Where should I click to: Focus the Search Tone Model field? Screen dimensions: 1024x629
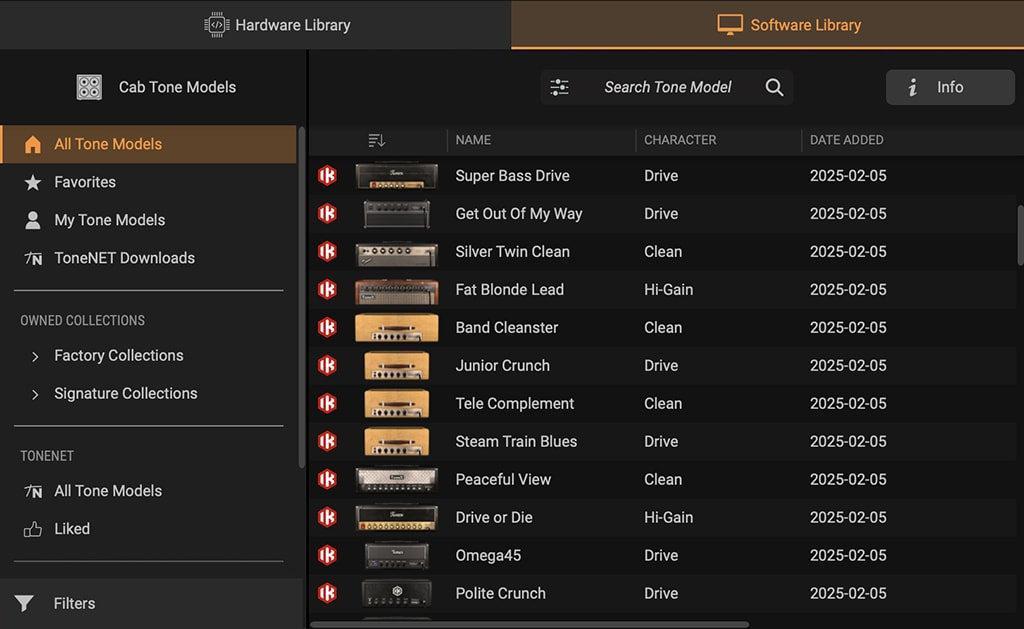click(x=667, y=87)
